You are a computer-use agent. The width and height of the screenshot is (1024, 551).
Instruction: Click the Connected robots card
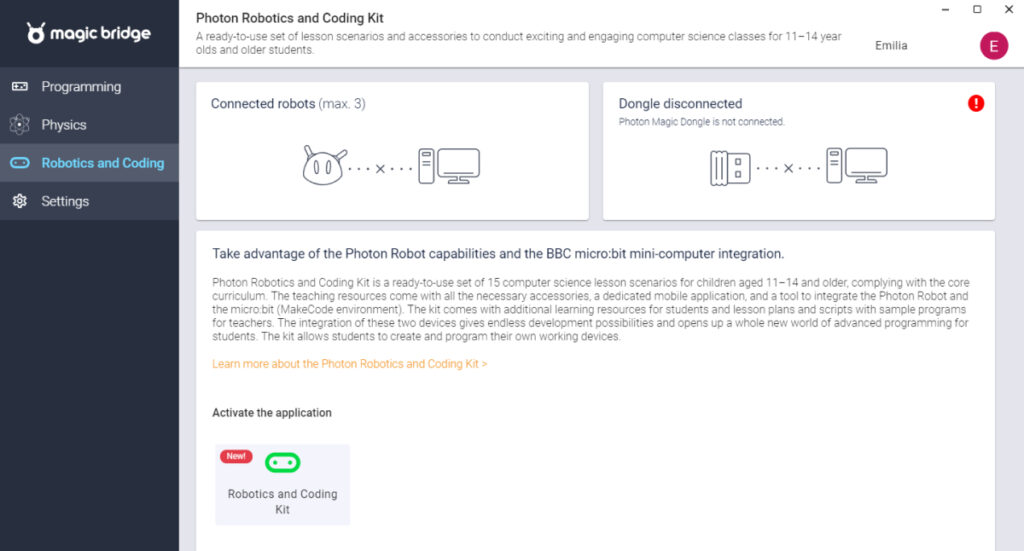tap(392, 150)
